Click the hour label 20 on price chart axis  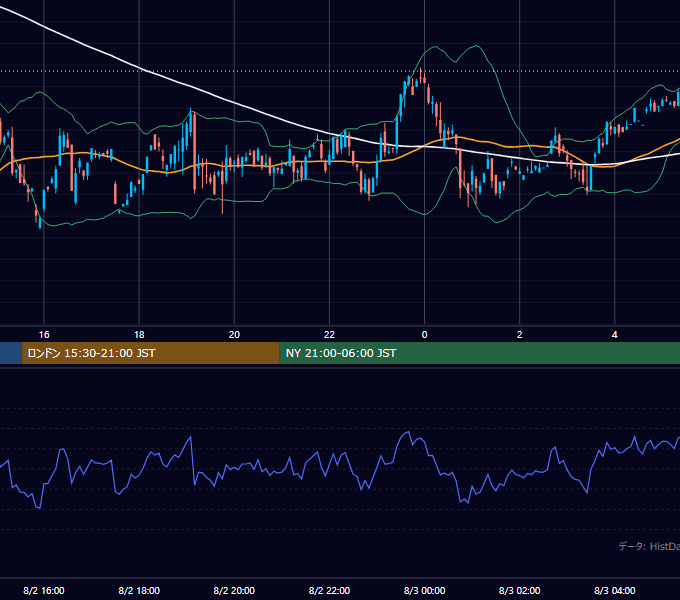[234, 335]
